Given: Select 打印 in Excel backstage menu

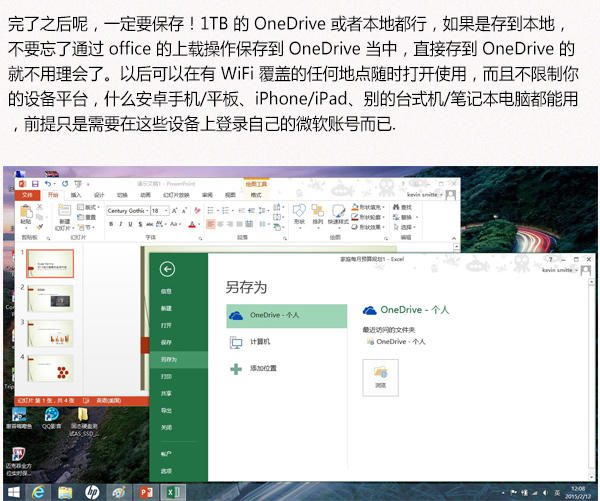Looking at the screenshot, I should click(166, 376).
